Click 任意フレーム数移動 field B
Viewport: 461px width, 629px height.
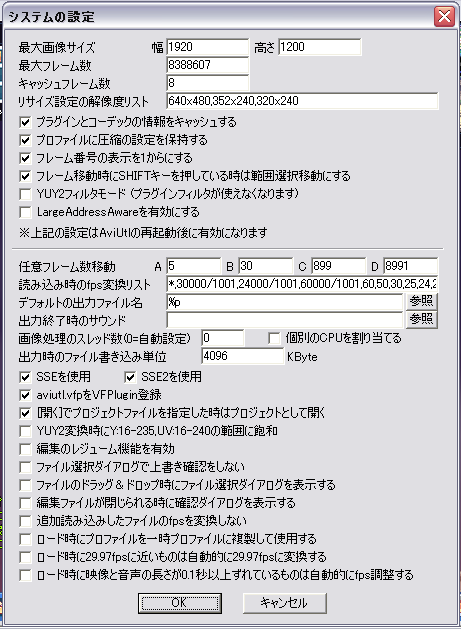pyautogui.click(x=266, y=266)
